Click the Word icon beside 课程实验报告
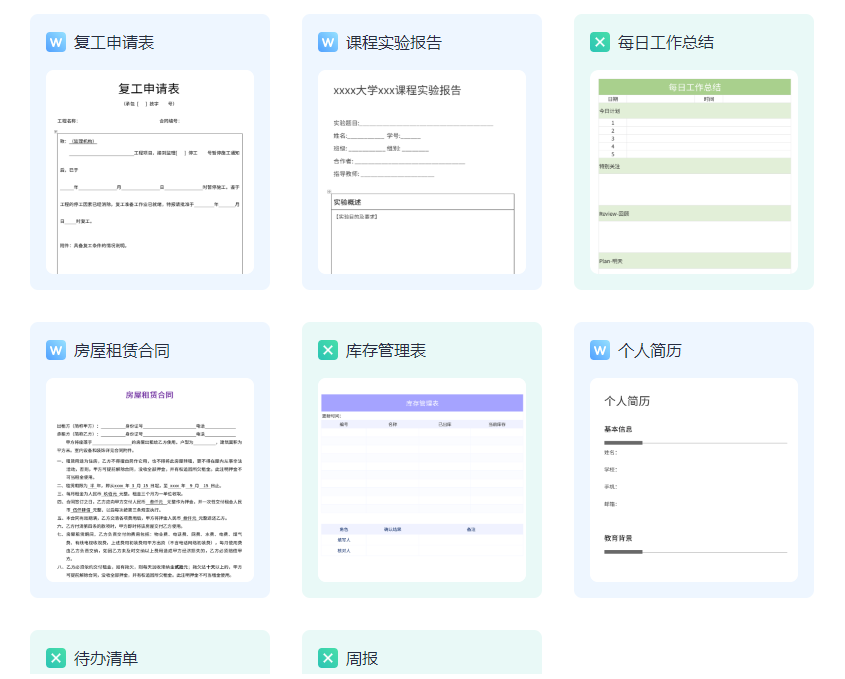 point(328,42)
